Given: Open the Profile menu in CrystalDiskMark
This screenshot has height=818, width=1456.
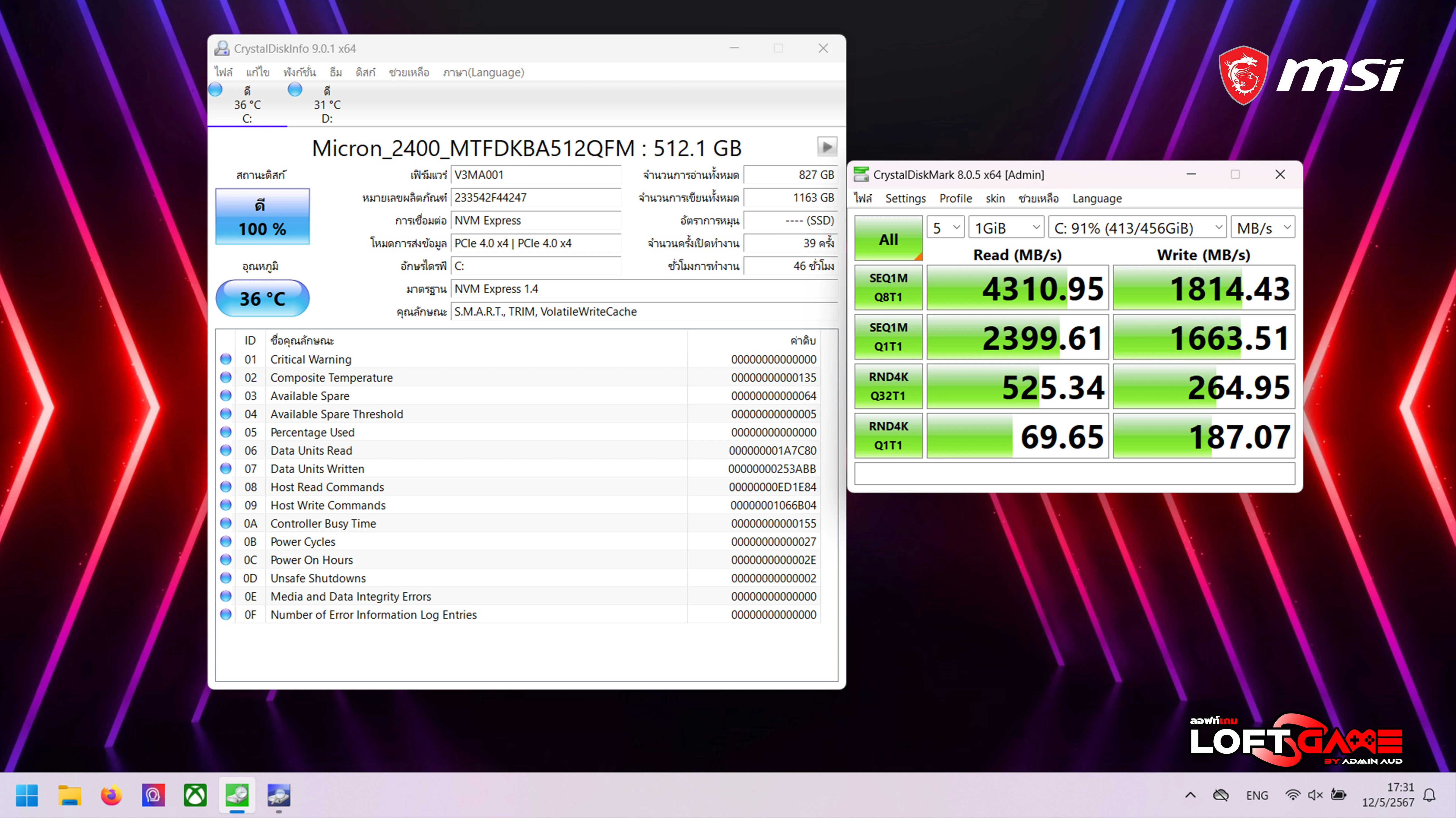Looking at the screenshot, I should (x=955, y=198).
